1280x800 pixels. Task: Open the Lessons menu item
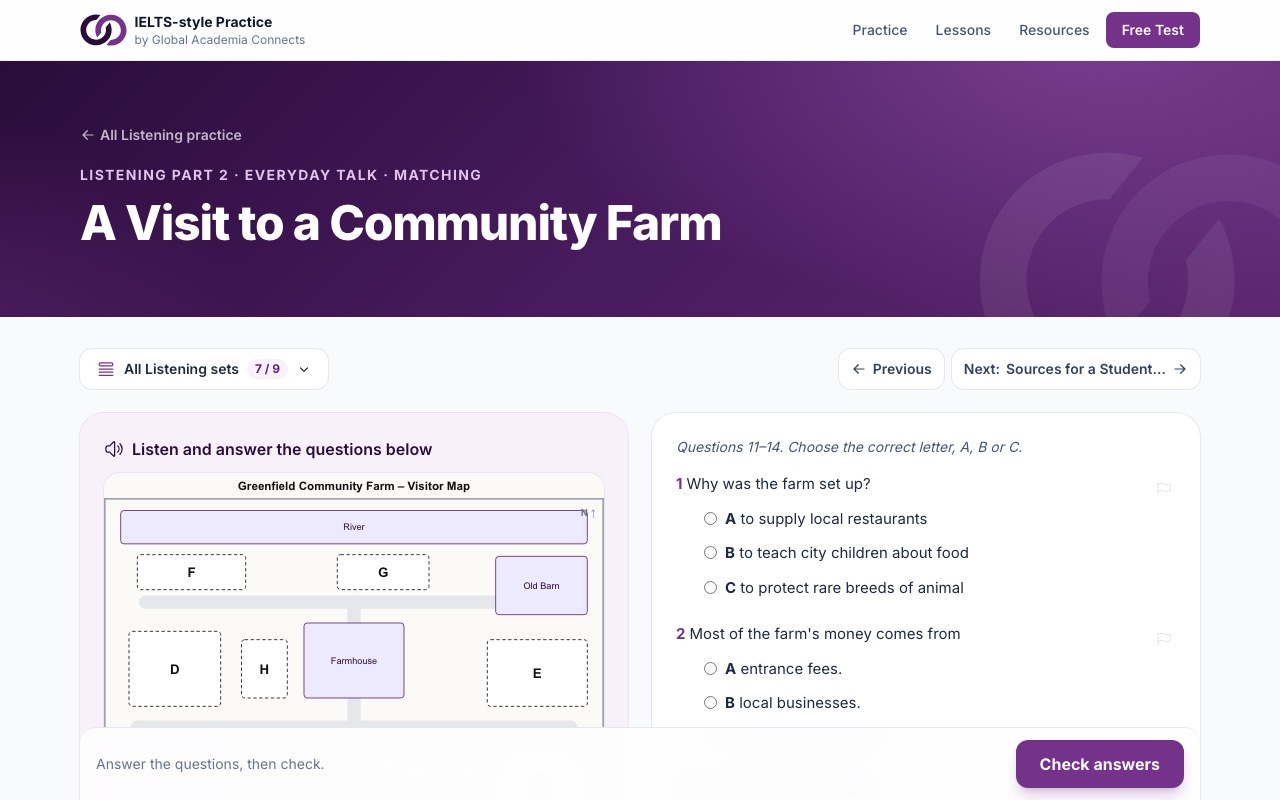[x=963, y=30]
